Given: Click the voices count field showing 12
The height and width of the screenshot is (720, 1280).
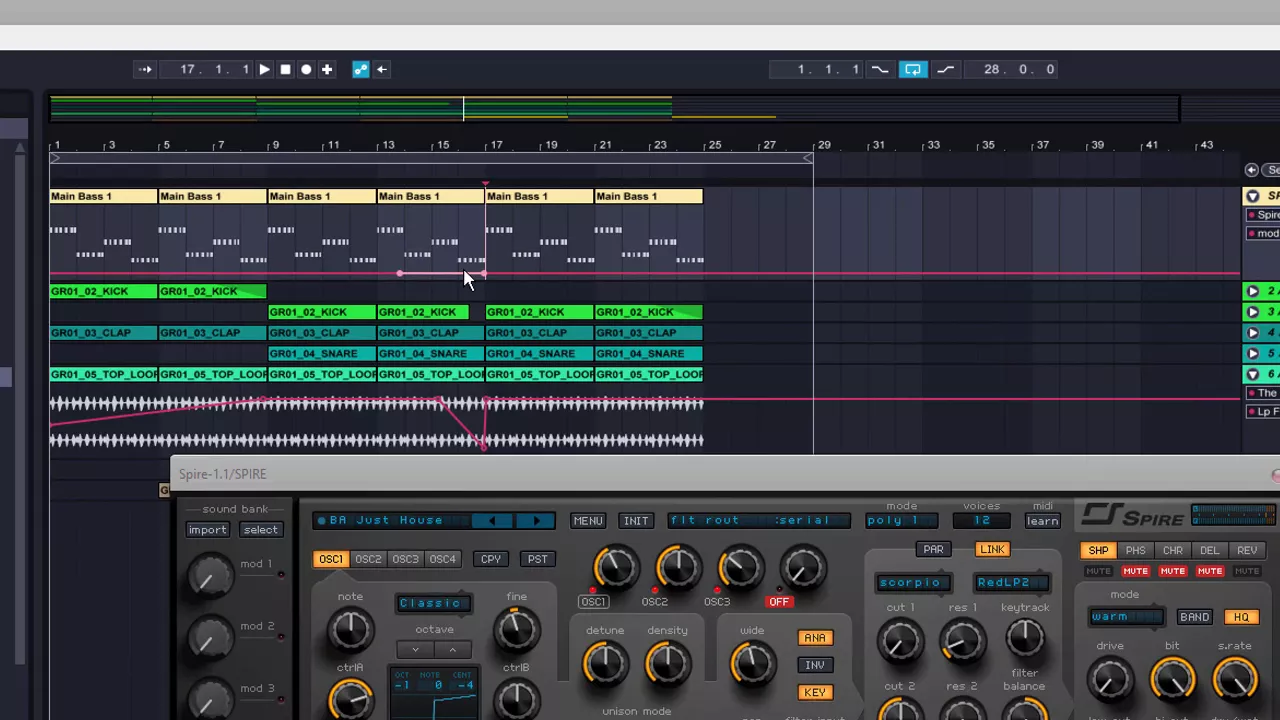Looking at the screenshot, I should click(x=981, y=520).
